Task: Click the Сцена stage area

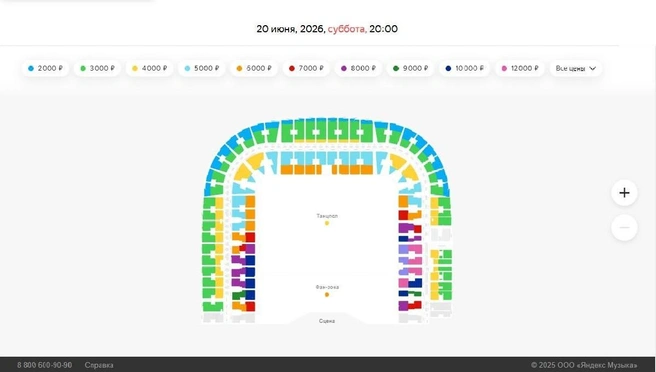Action: click(327, 318)
